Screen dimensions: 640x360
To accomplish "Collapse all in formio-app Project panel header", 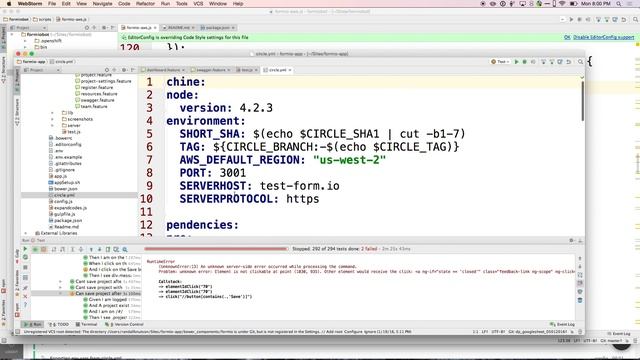I will (115, 70).
